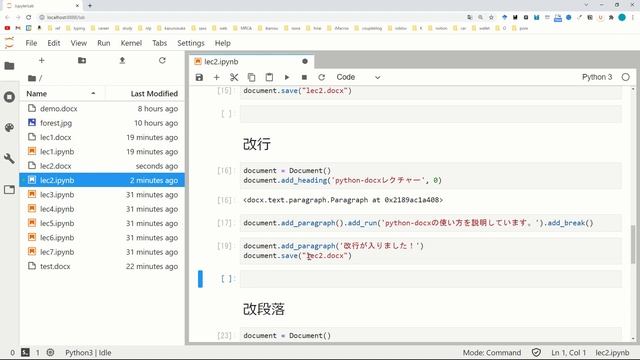The width and height of the screenshot is (640, 360).
Task: Select the lec2.ipynb notebook tab
Action: [251, 61]
